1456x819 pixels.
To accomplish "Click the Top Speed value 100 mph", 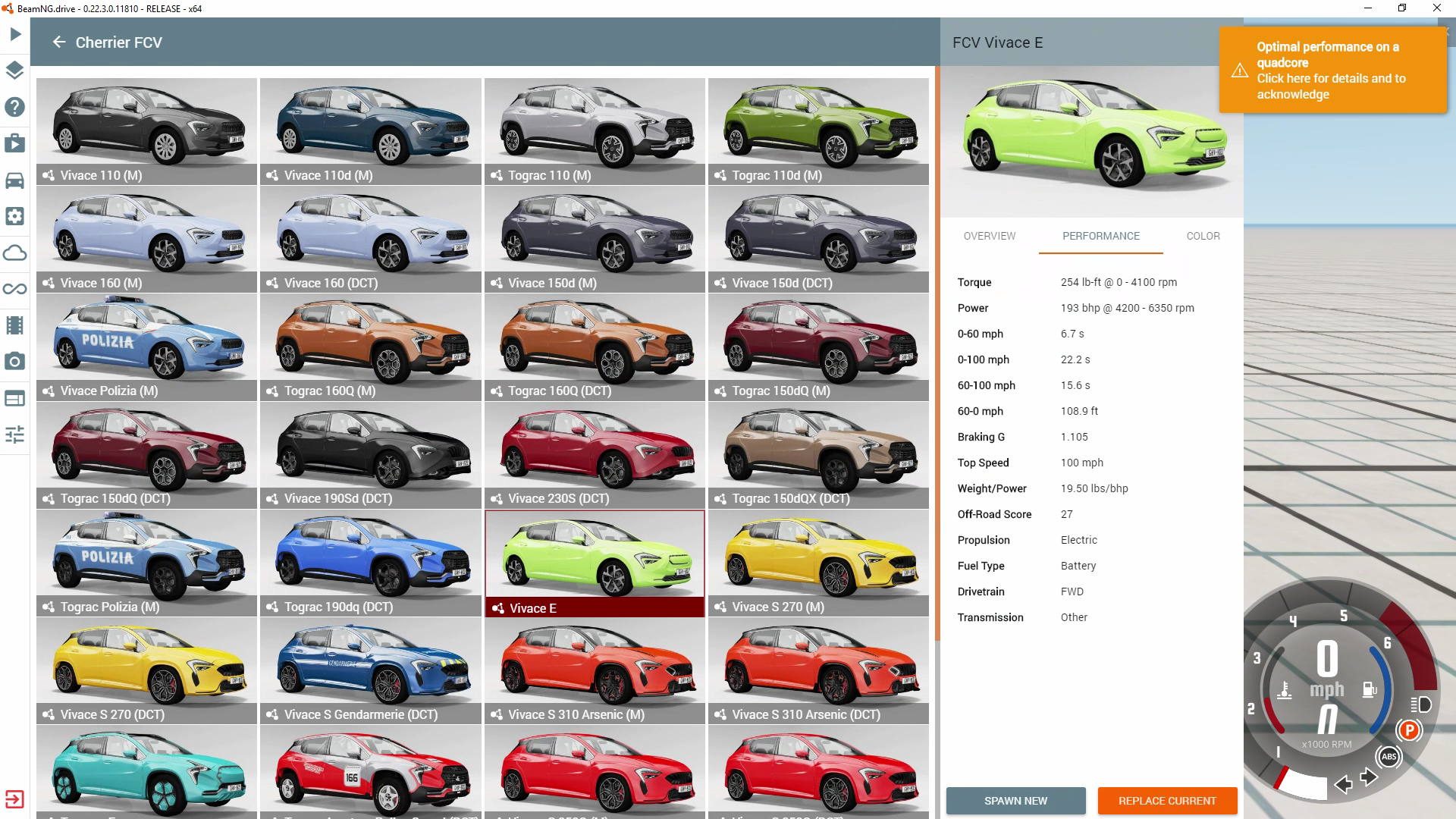I will pyautogui.click(x=1081, y=463).
